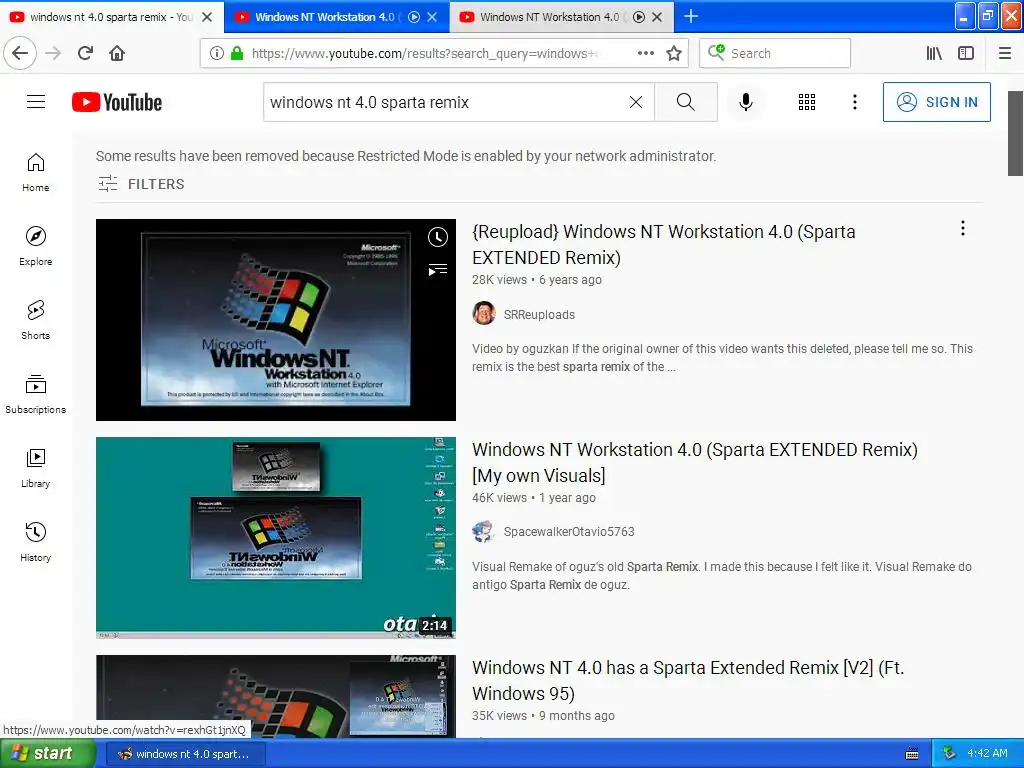This screenshot has height=768, width=1024.
Task: Open Subscriptions in YouTube sidebar
Action: tap(36, 394)
